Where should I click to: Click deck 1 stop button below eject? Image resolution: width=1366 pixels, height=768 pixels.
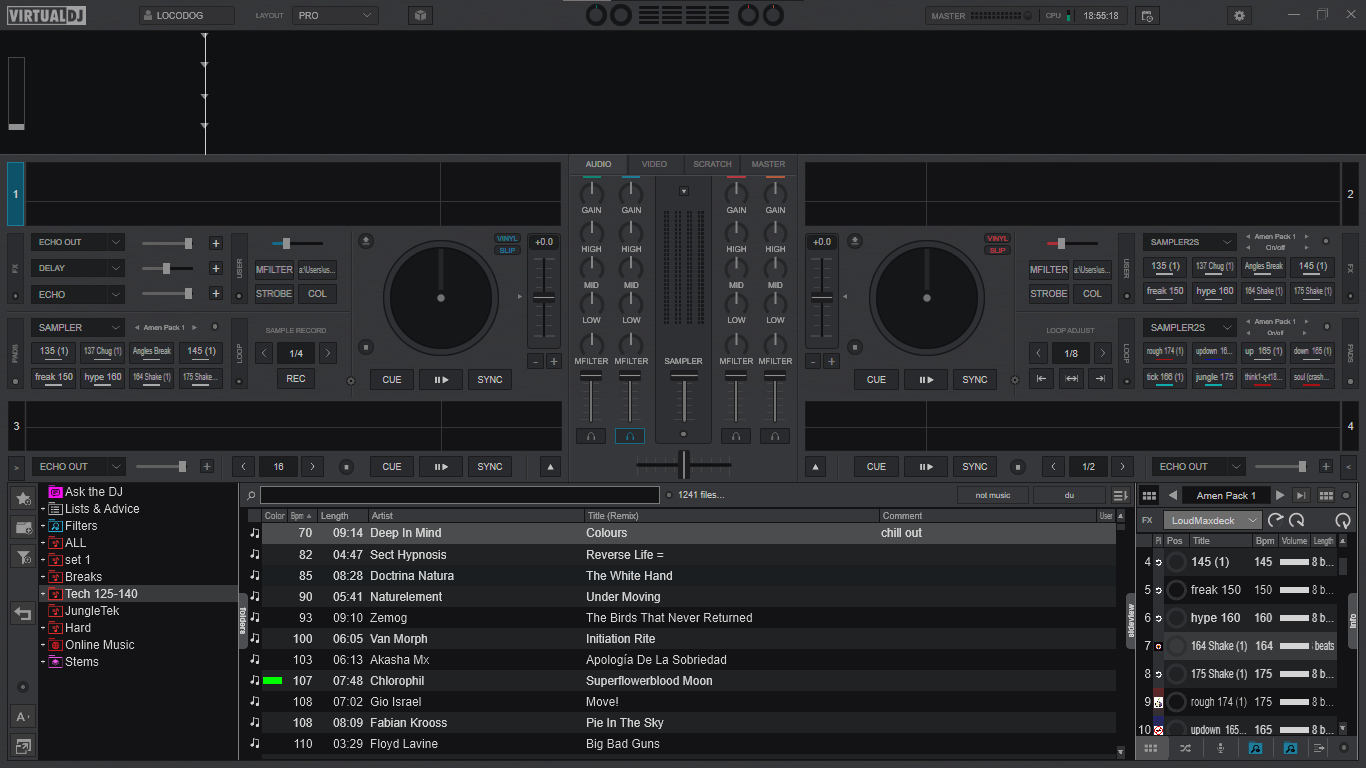366,347
